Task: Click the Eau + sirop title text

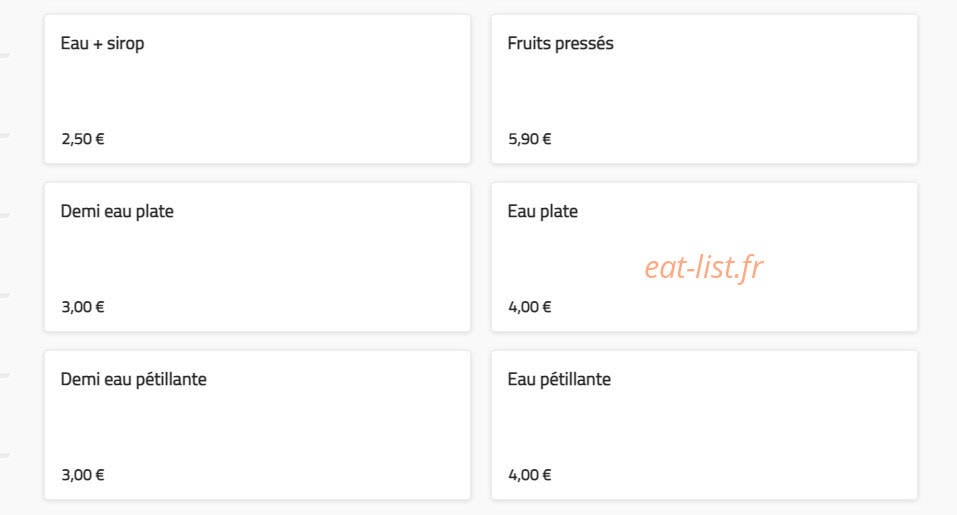Action: pos(103,44)
